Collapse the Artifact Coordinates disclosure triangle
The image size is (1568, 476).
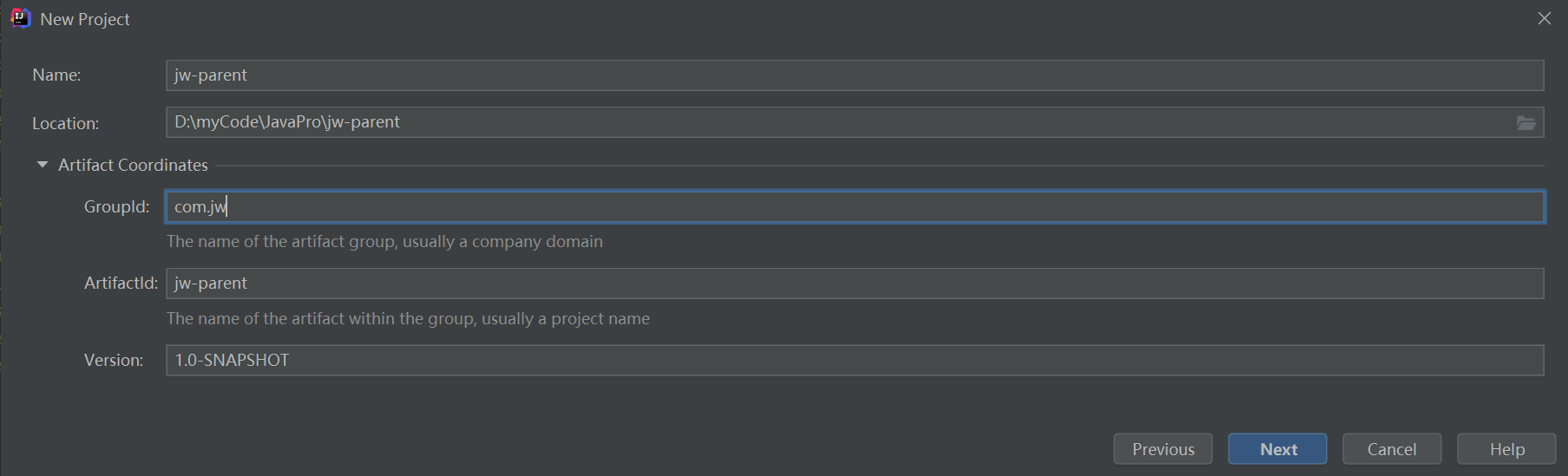point(42,165)
